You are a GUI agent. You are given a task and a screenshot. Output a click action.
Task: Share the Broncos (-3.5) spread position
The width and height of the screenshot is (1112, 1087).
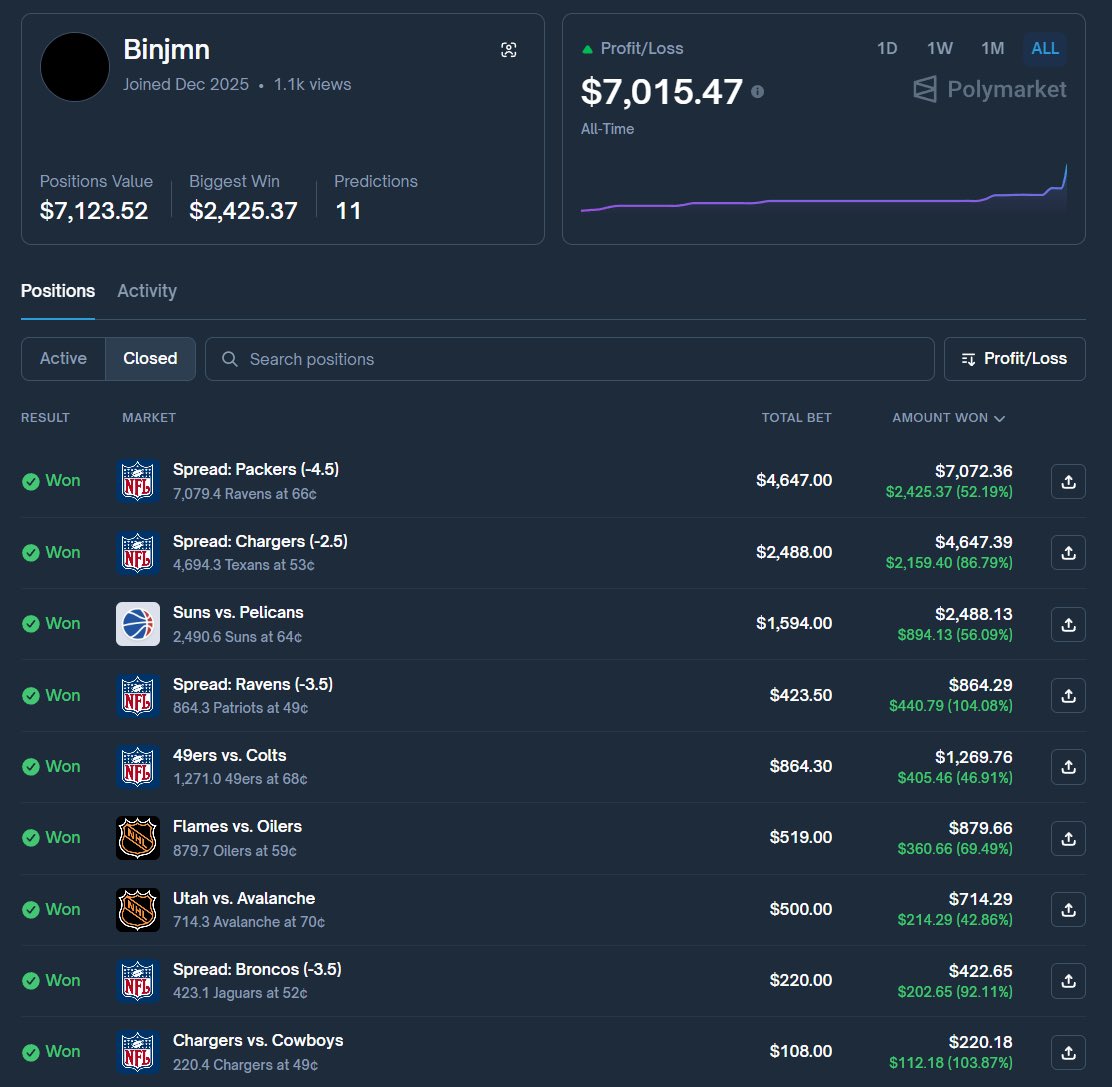click(x=1068, y=981)
